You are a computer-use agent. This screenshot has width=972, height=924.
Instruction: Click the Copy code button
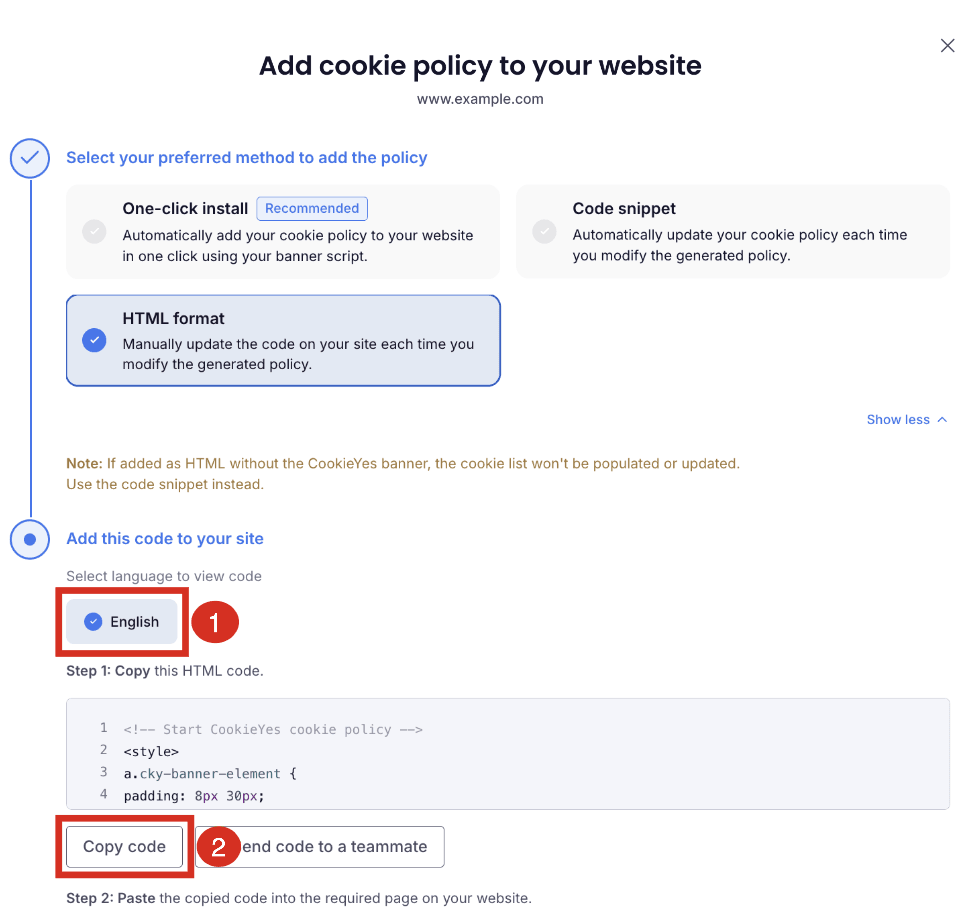tap(125, 847)
